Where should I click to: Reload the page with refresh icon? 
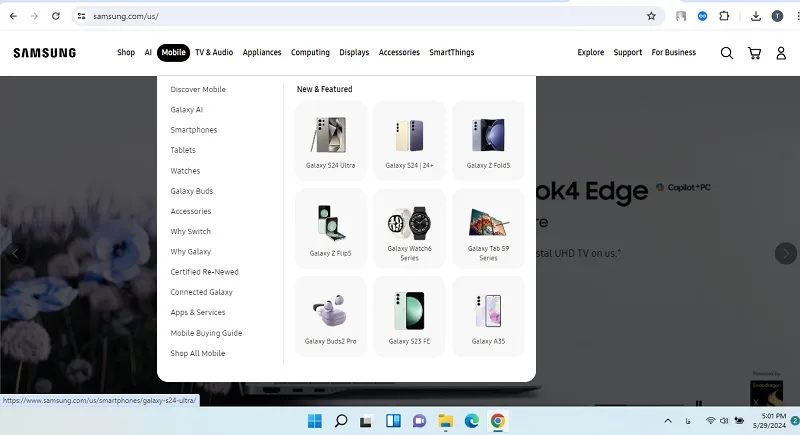click(x=56, y=16)
